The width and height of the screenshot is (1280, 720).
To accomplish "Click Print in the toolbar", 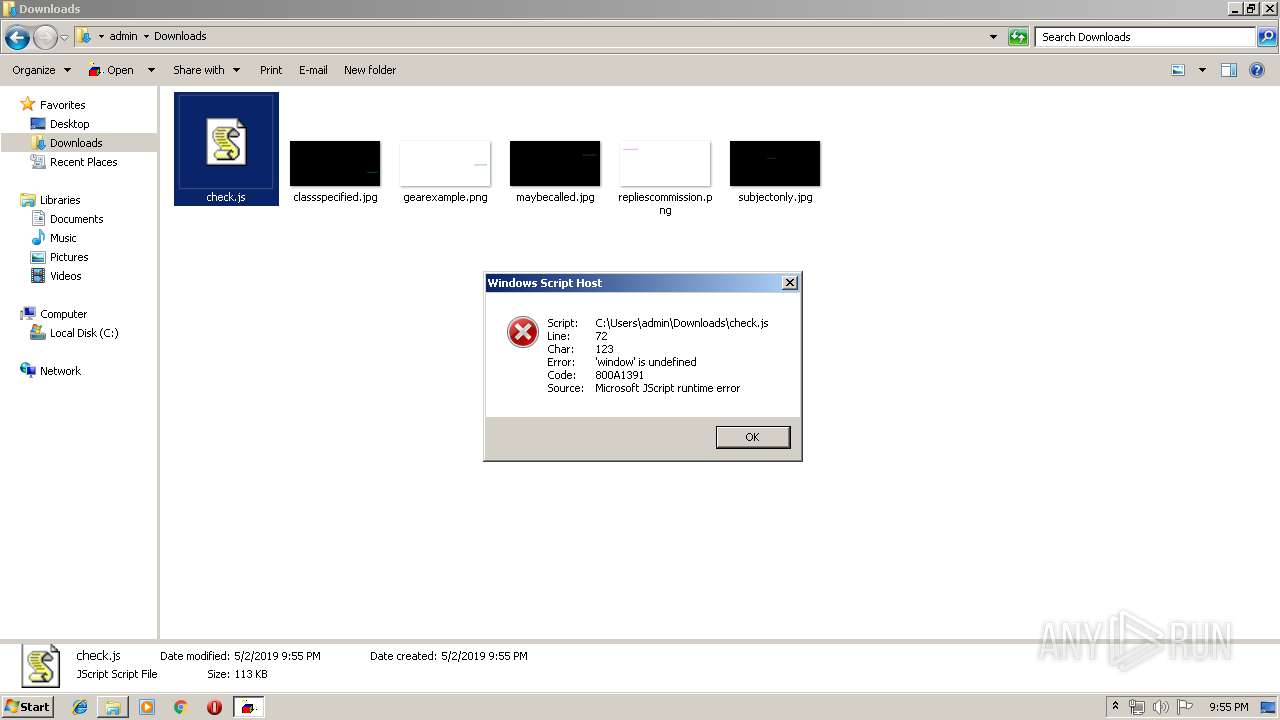I will [271, 70].
